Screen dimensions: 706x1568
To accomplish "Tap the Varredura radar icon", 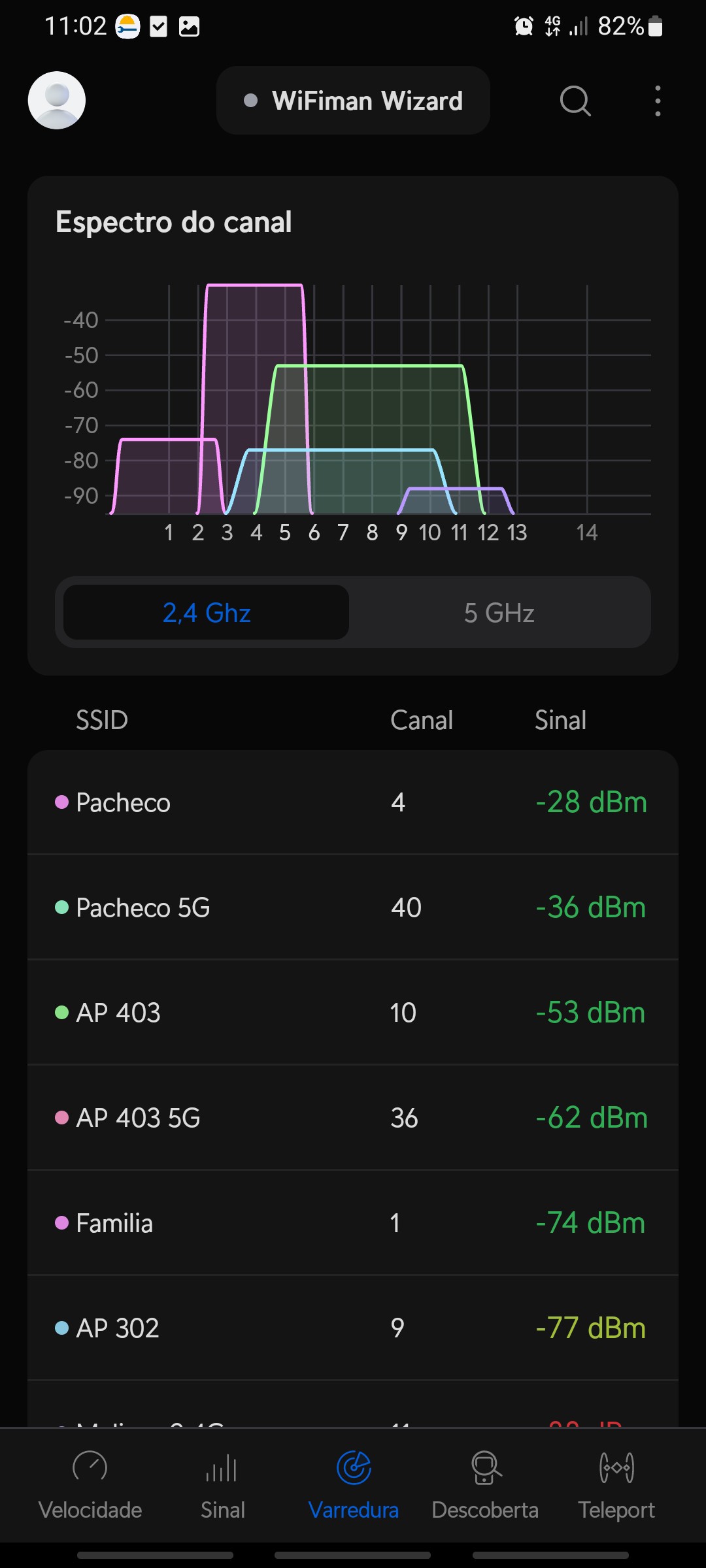I will [x=354, y=1467].
